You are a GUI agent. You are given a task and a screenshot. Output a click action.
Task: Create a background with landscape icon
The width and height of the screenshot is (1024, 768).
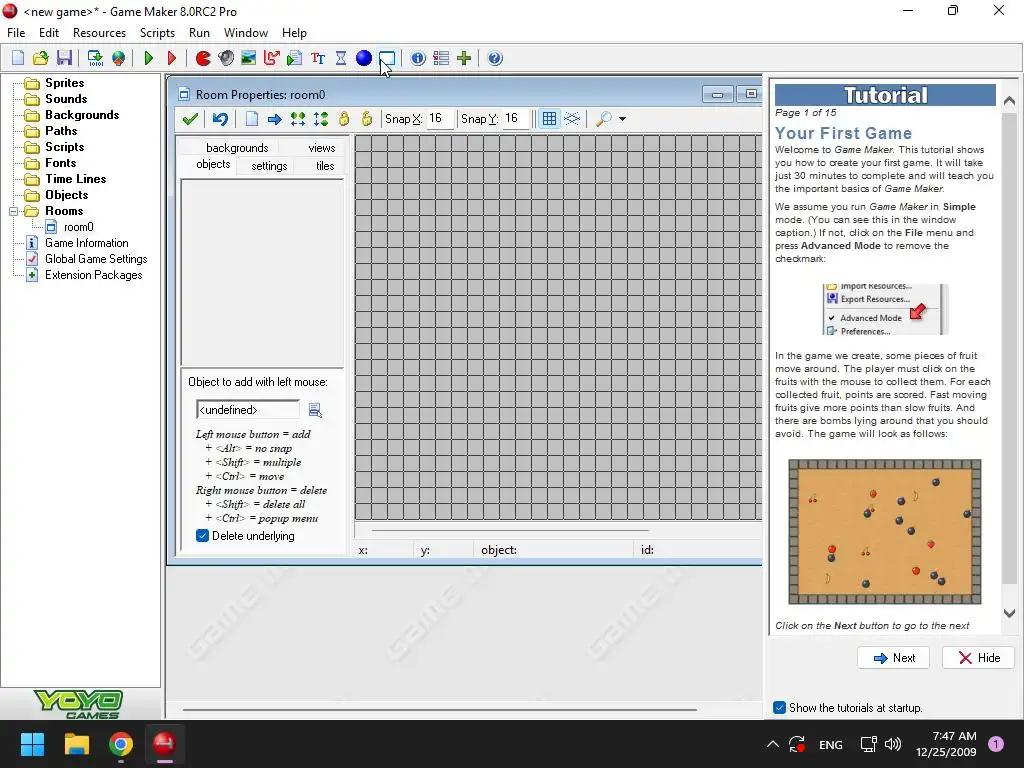click(x=248, y=58)
